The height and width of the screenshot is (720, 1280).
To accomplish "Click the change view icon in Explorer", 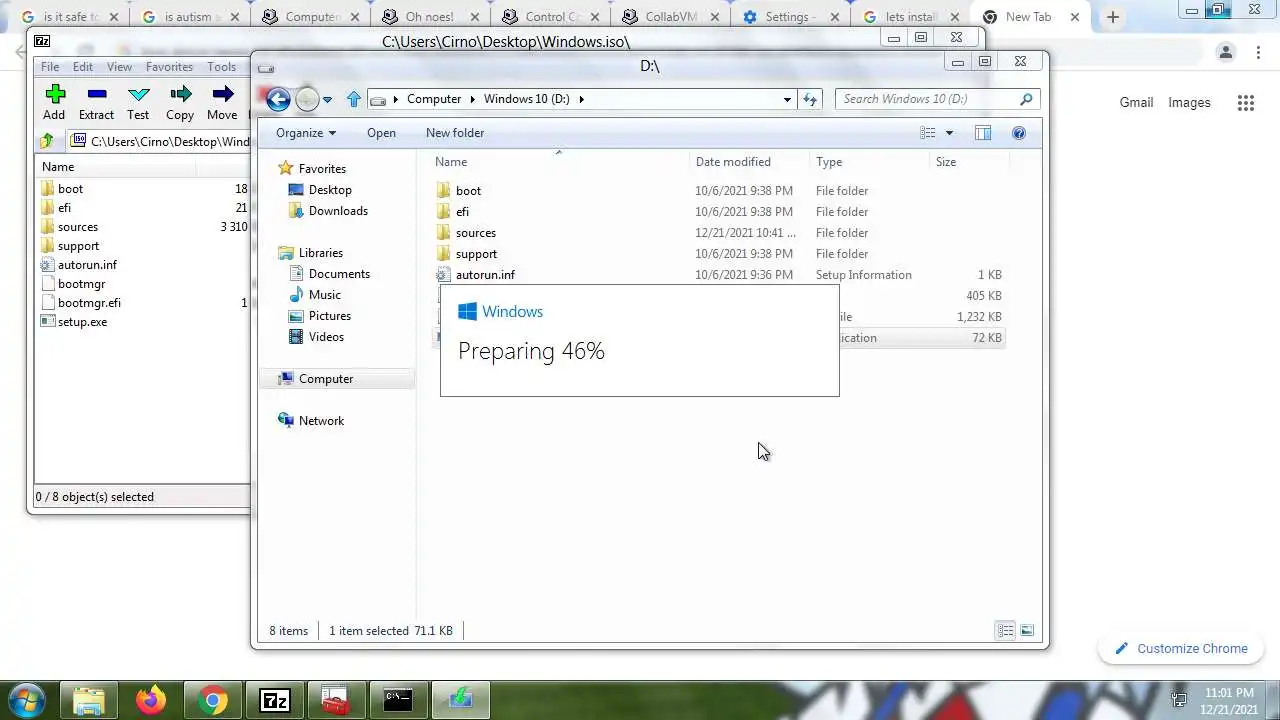I will (x=928, y=133).
